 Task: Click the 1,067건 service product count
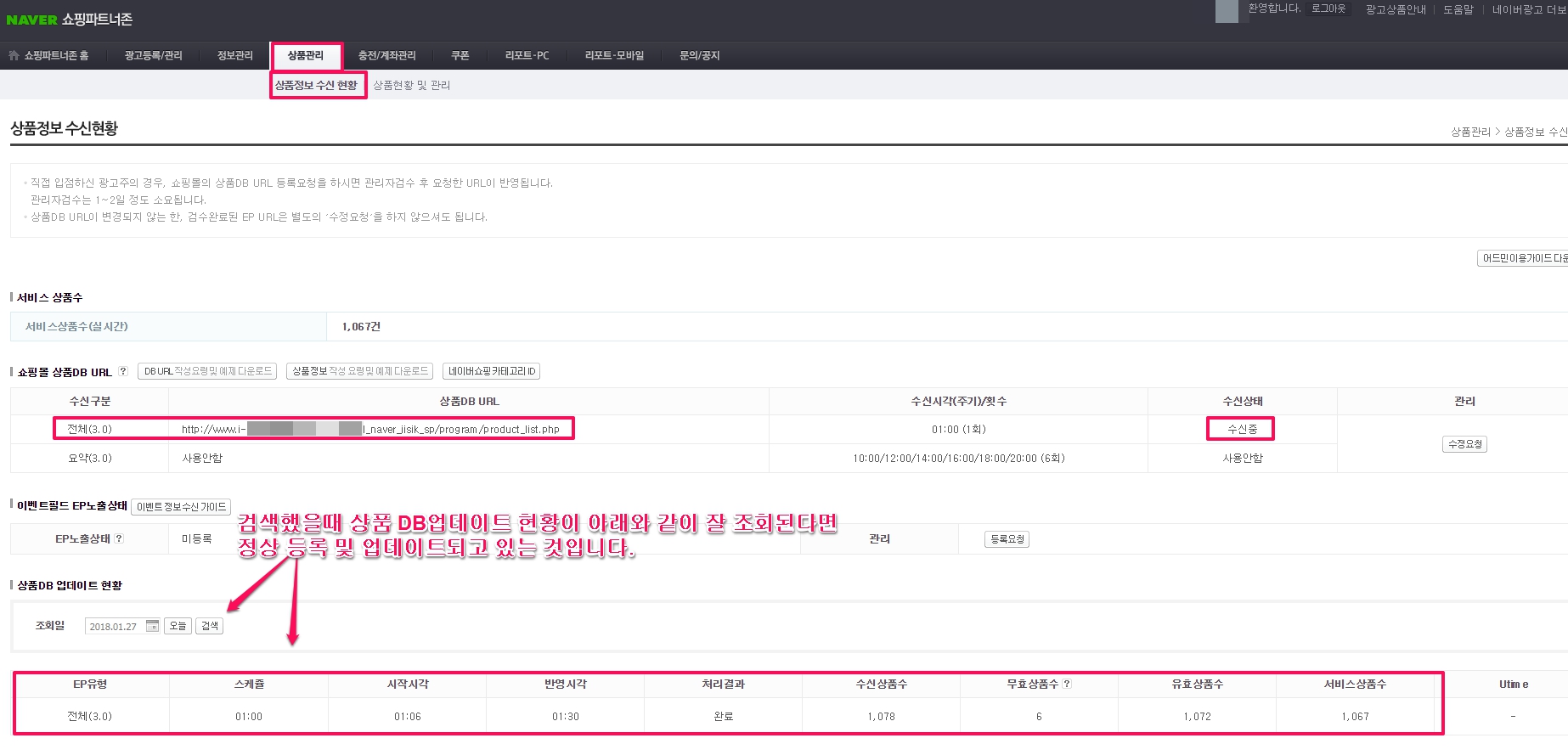pyautogui.click(x=361, y=327)
